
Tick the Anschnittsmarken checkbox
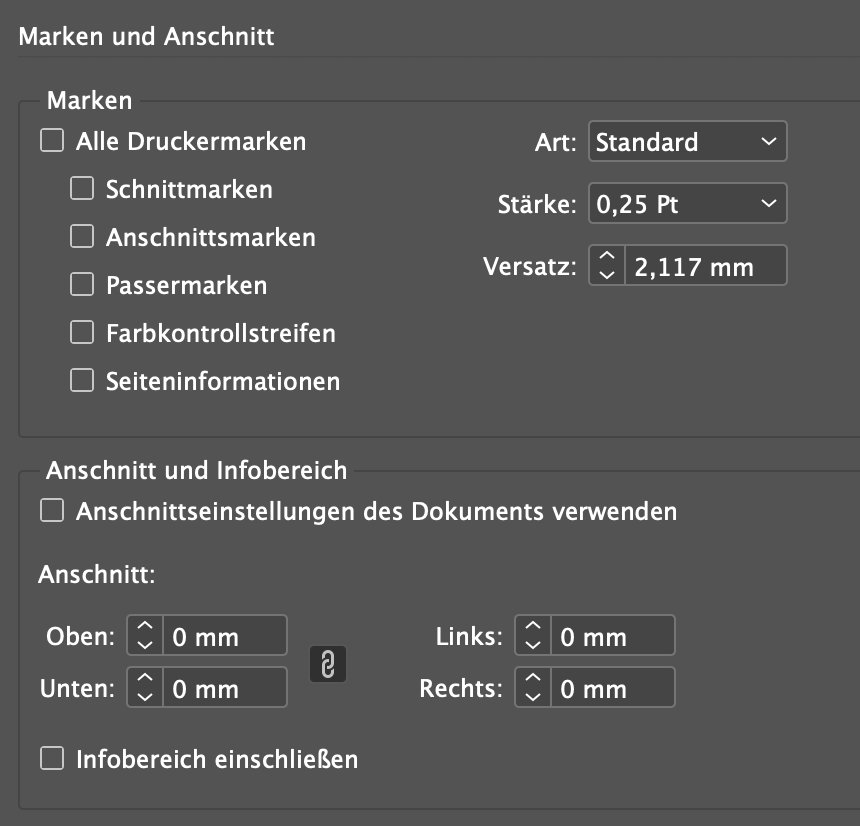[82, 236]
